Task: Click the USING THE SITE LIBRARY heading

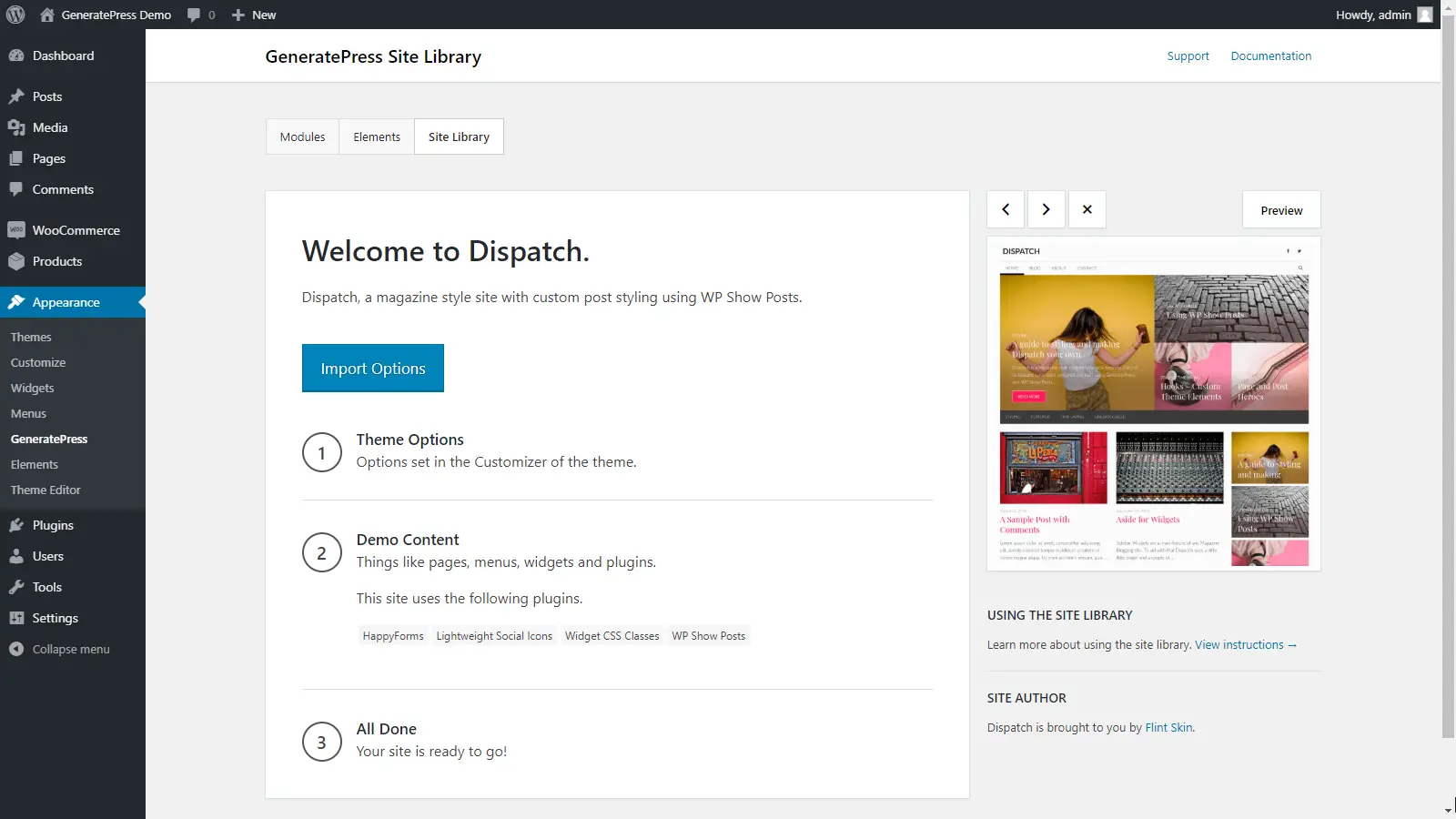Action: [1060, 616]
